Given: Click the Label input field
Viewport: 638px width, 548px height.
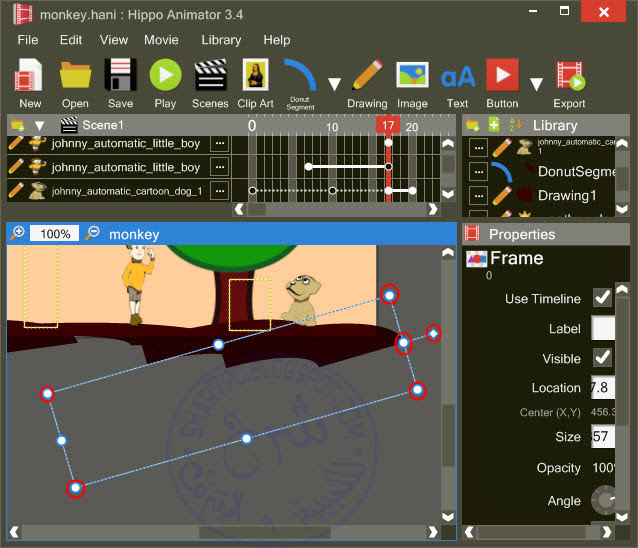Looking at the screenshot, I should point(603,328).
